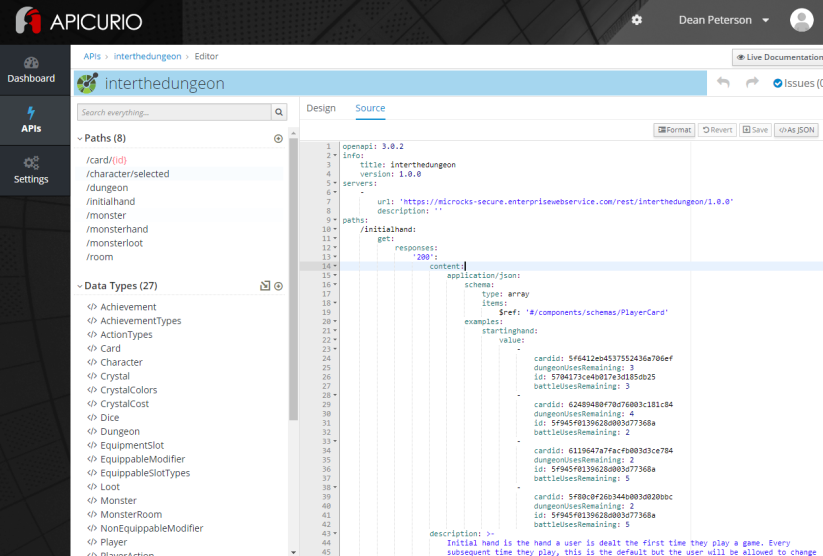Click the user avatar icon
The height and width of the screenshot is (556, 823).
(801, 20)
